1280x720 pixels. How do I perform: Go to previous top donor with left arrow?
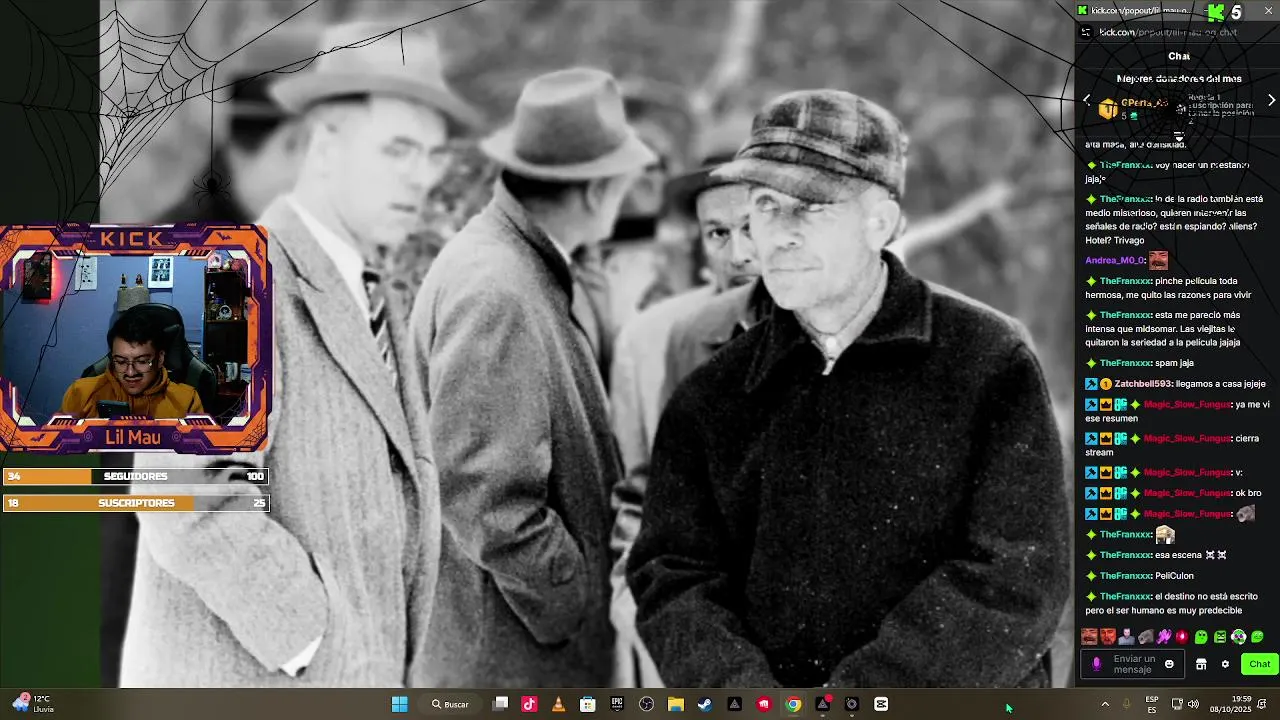(1087, 101)
